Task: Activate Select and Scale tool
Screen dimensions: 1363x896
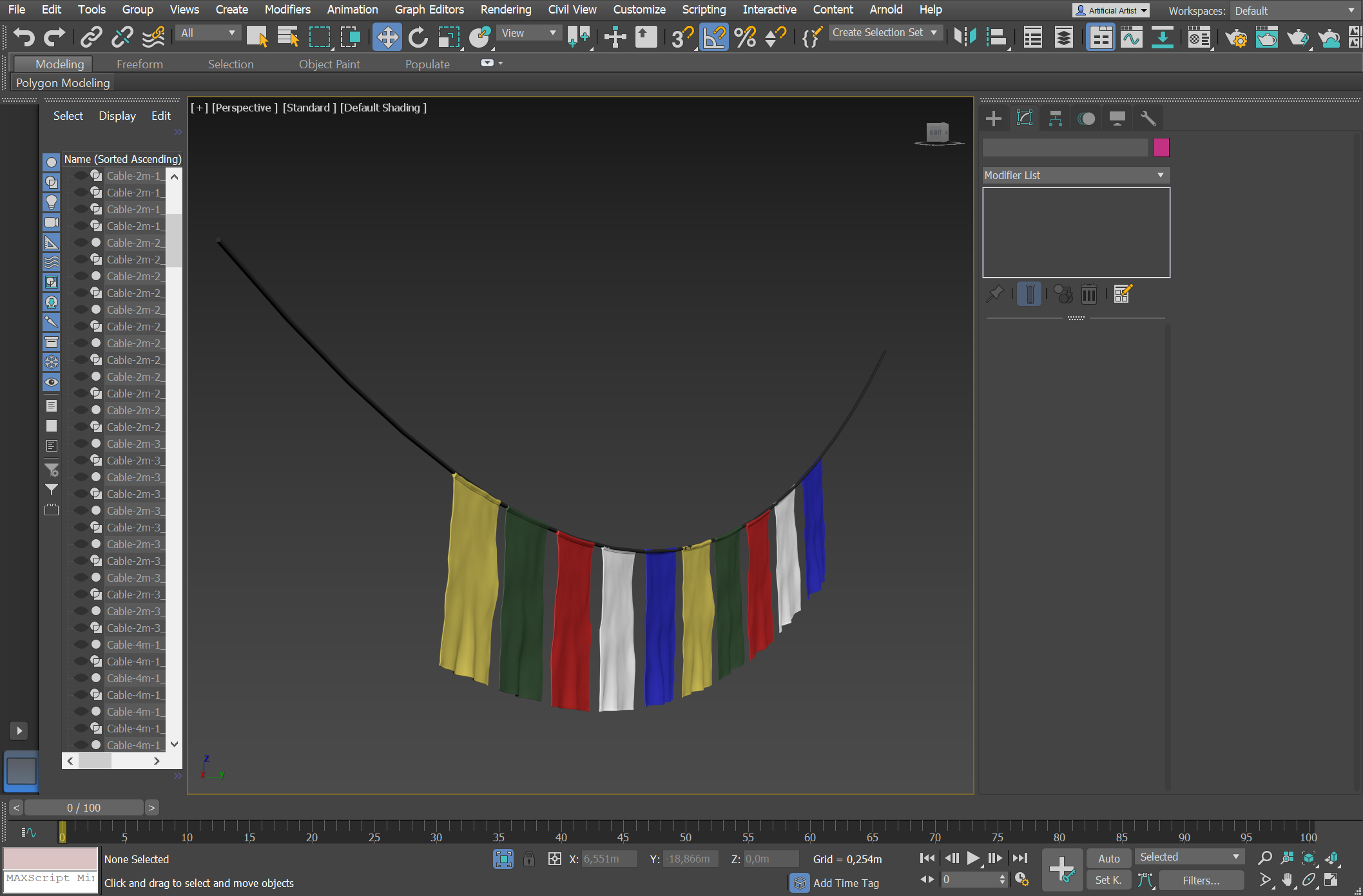Action: [x=449, y=37]
